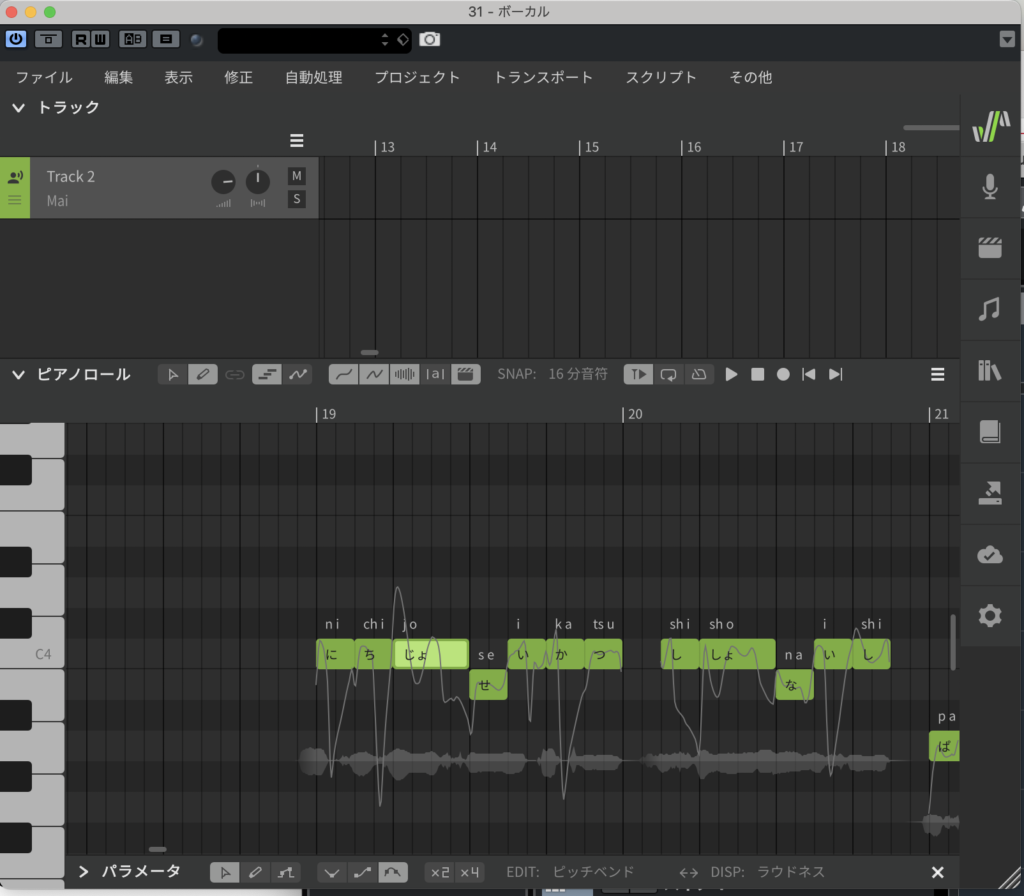1024x896 pixels.
Task: Expand the パラメータ panel chevron
Action: pos(83,872)
